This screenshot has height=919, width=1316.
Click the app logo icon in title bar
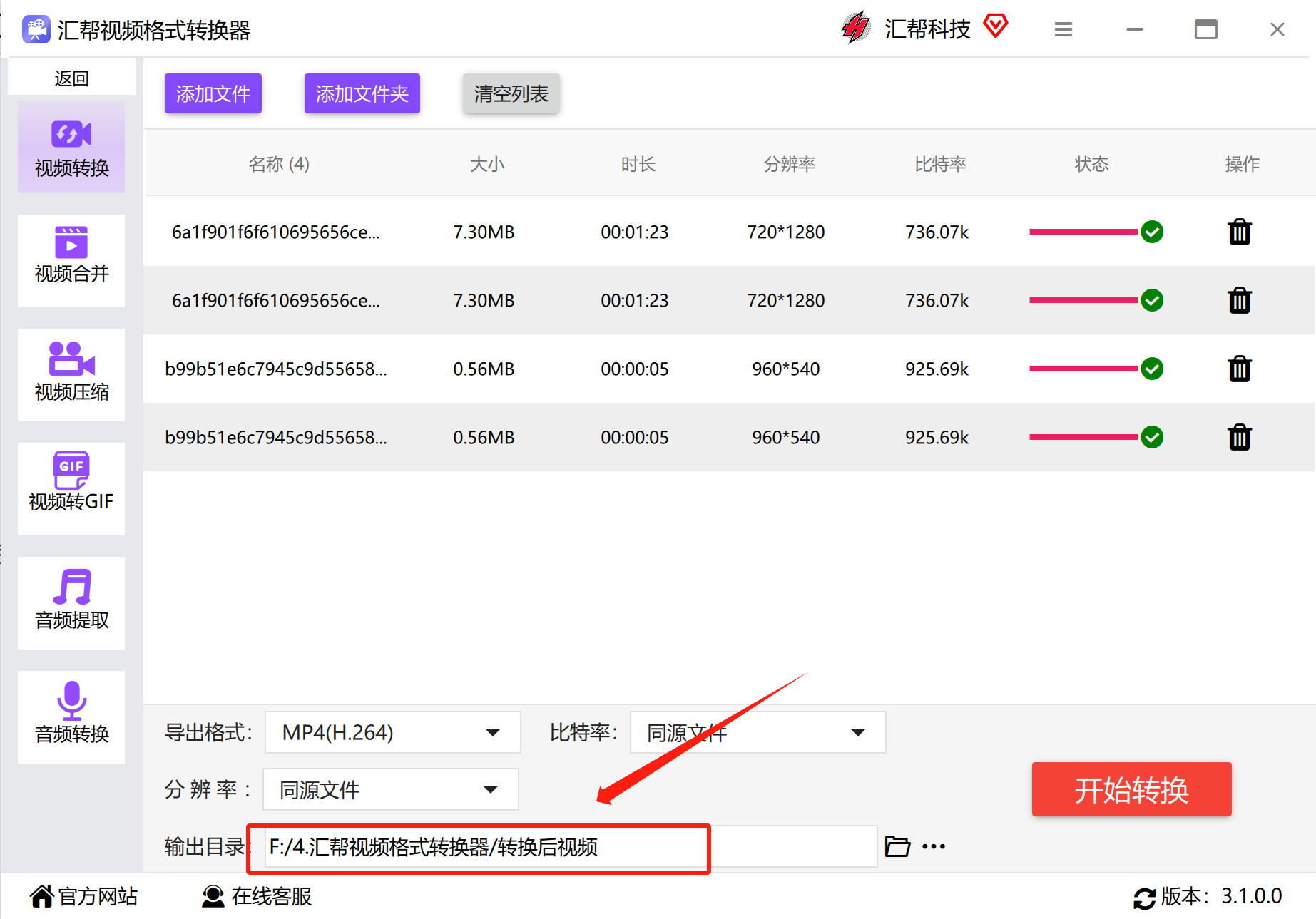(36, 30)
